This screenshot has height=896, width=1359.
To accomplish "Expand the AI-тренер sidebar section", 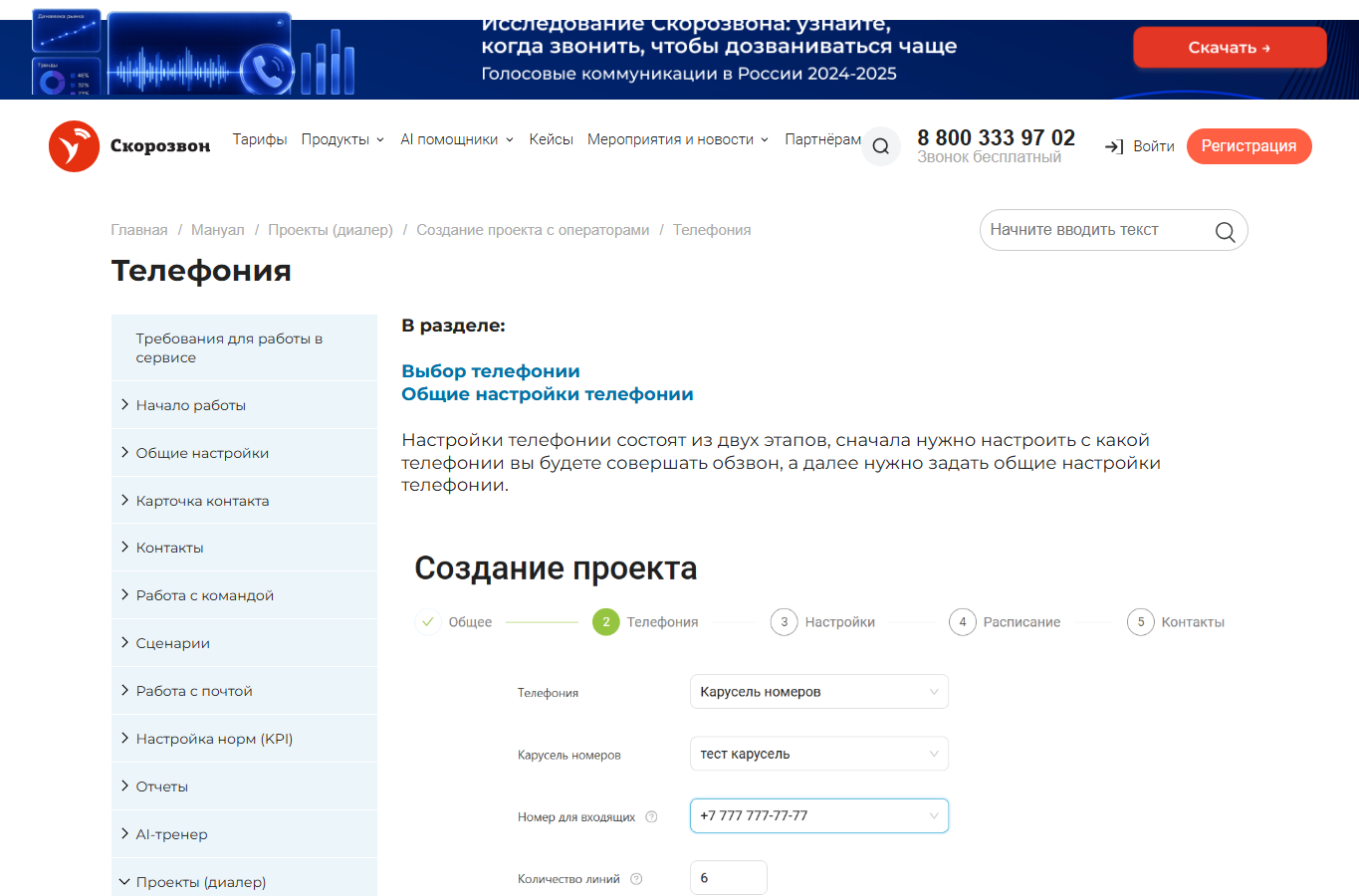I will (244, 834).
